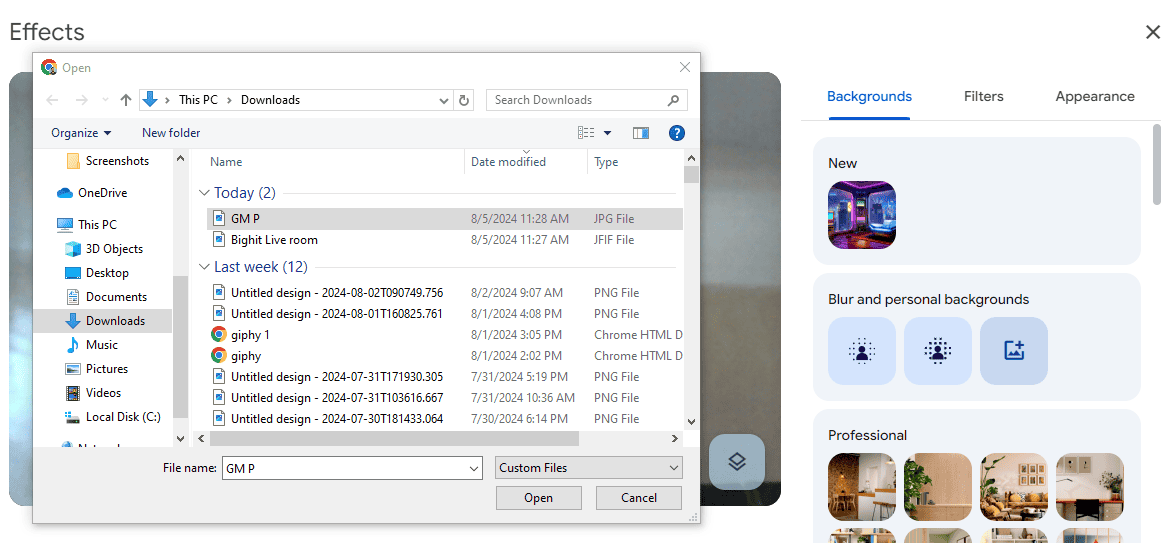Open the recent locations dropdown arrow

click(105, 100)
